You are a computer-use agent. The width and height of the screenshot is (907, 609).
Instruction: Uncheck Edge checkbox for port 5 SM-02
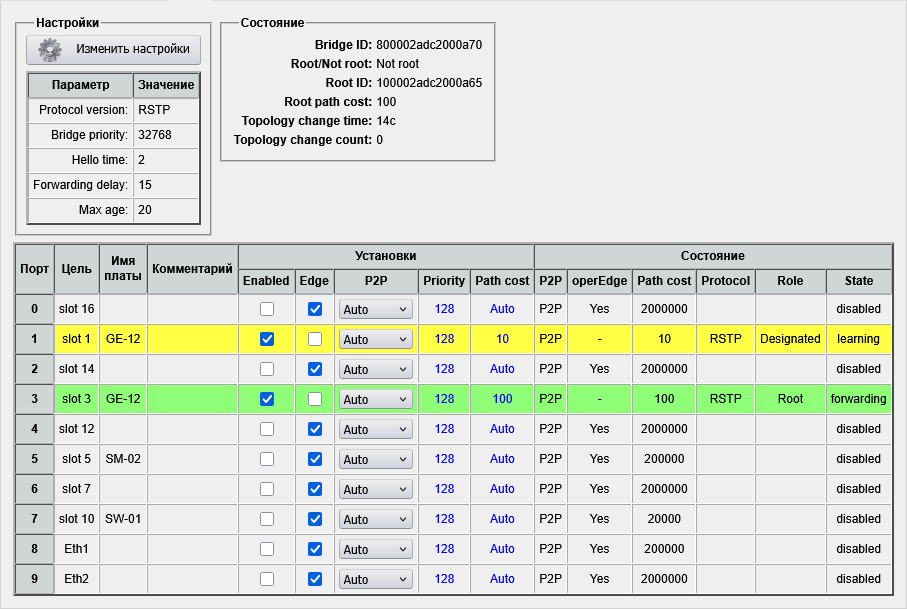tap(315, 459)
